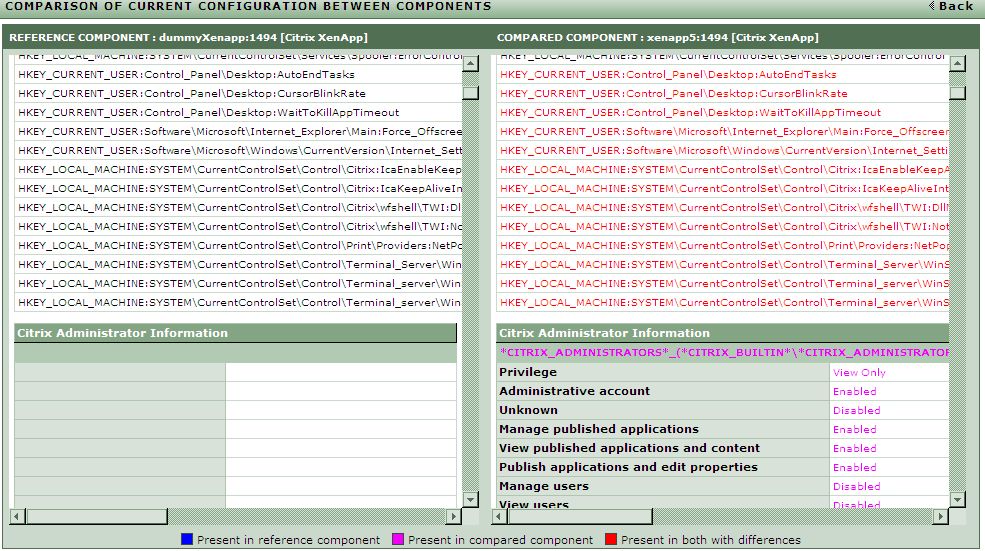The image size is (985, 551).
Task: Click the 'Administrative account' row label
Action: [574, 391]
